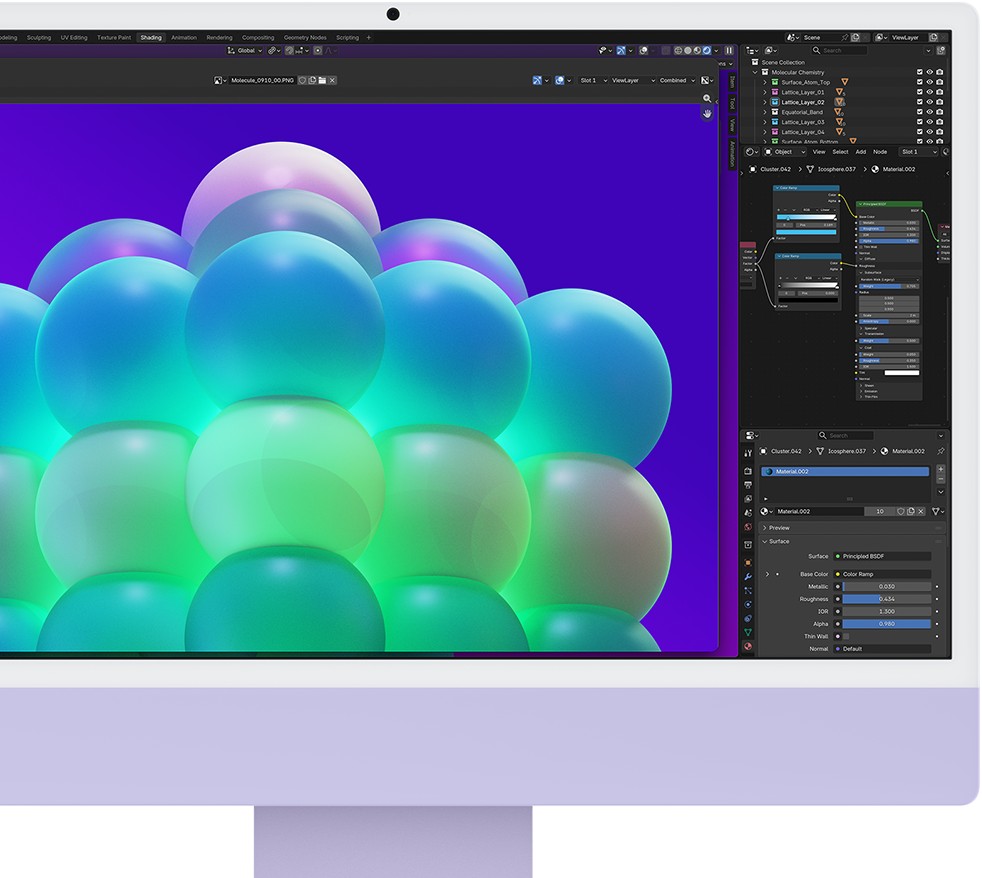Open the World properties tab
Image resolution: width=982 pixels, height=878 pixels.
point(748,527)
